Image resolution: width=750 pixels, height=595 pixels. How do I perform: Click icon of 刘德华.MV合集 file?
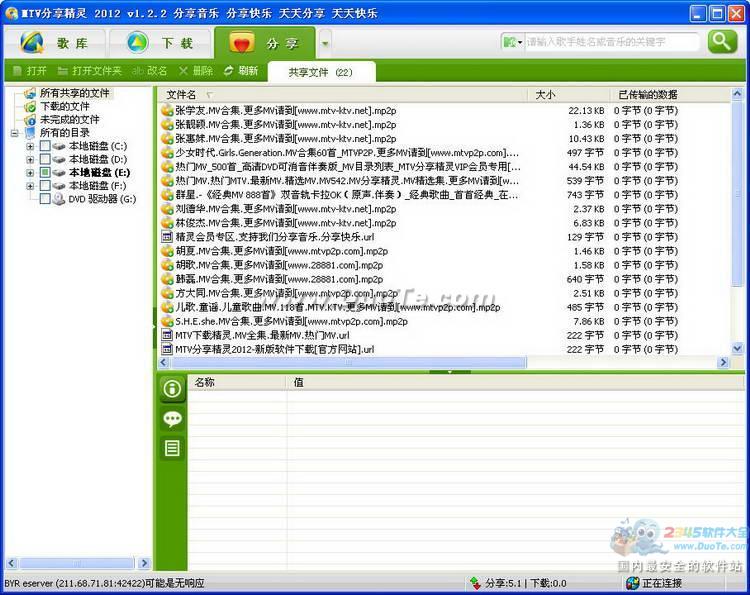pos(167,209)
